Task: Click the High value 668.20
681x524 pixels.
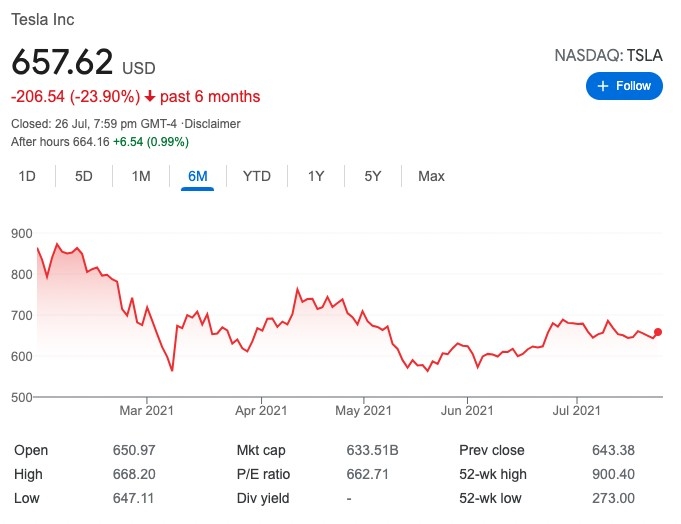Action: pyautogui.click(x=134, y=474)
